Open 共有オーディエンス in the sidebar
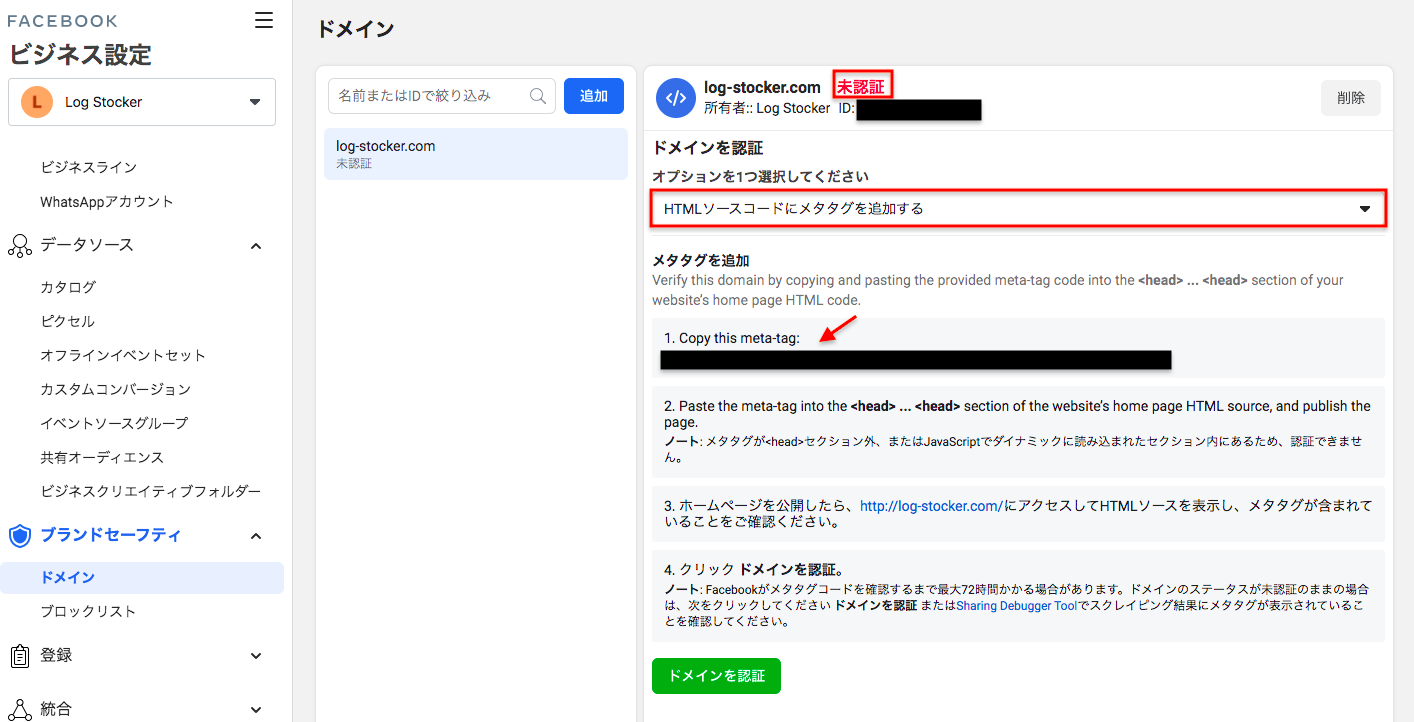The width and height of the screenshot is (1414, 722). point(102,457)
